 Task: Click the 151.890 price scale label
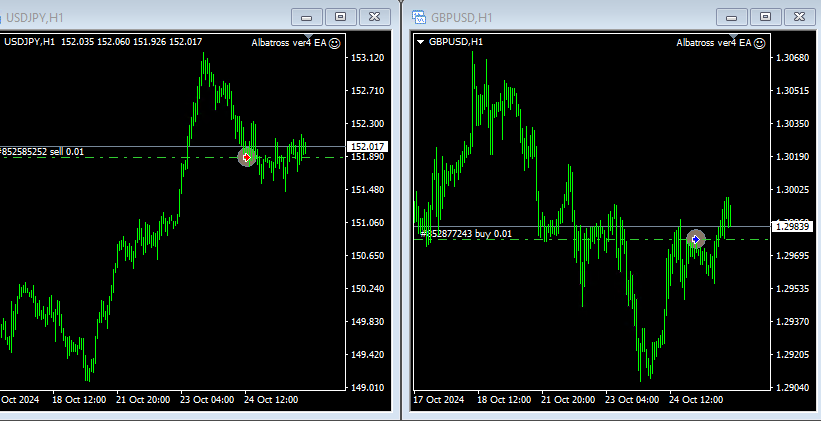pyautogui.click(x=368, y=157)
